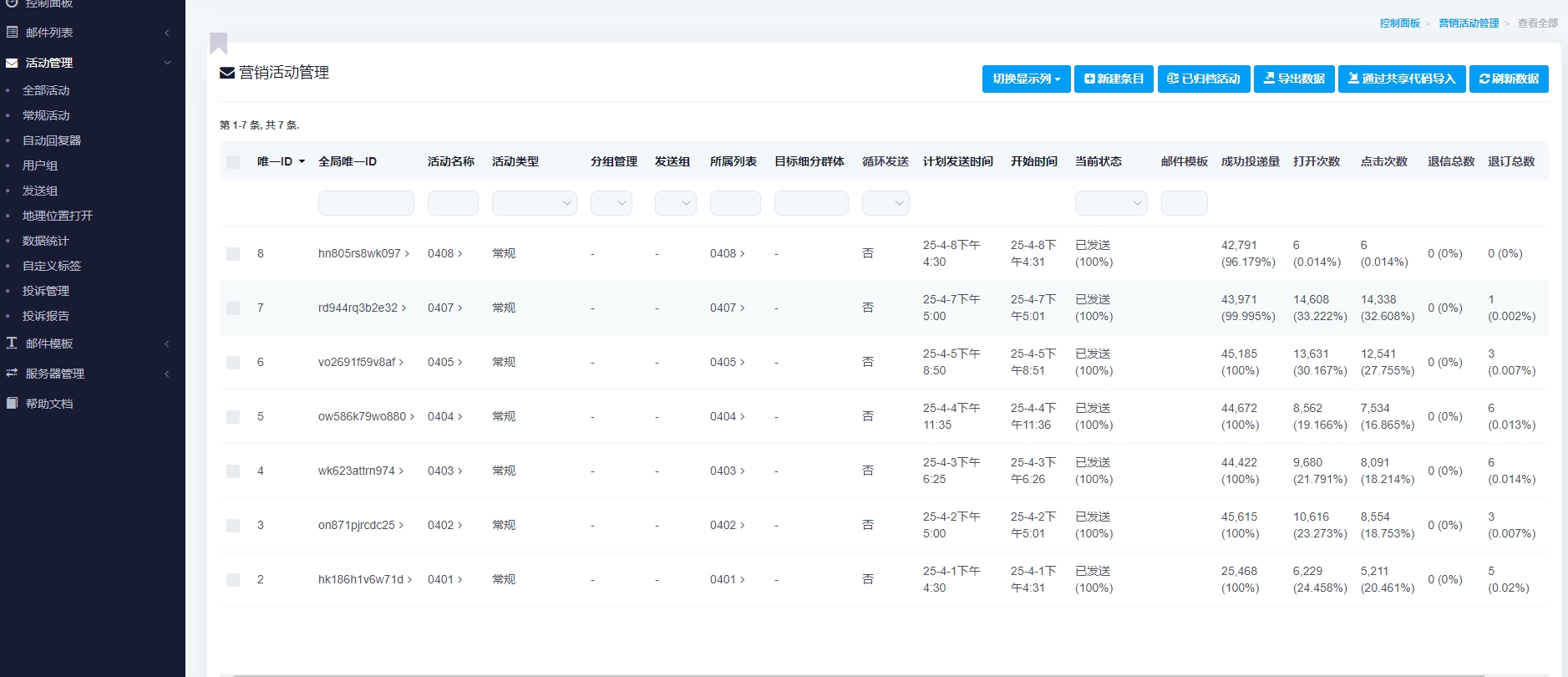Image resolution: width=1568 pixels, height=677 pixels.
Task: Toggle the select-all checkbox in table header
Action: click(x=233, y=162)
